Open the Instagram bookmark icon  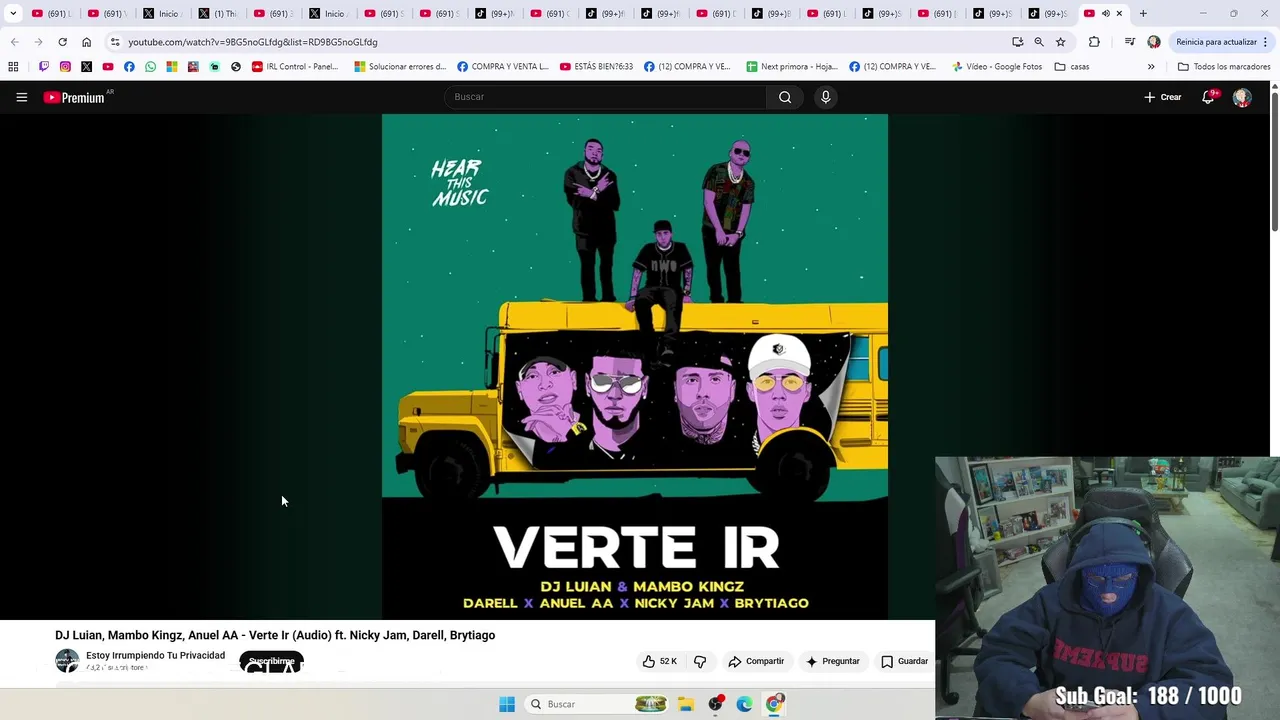[65, 67]
